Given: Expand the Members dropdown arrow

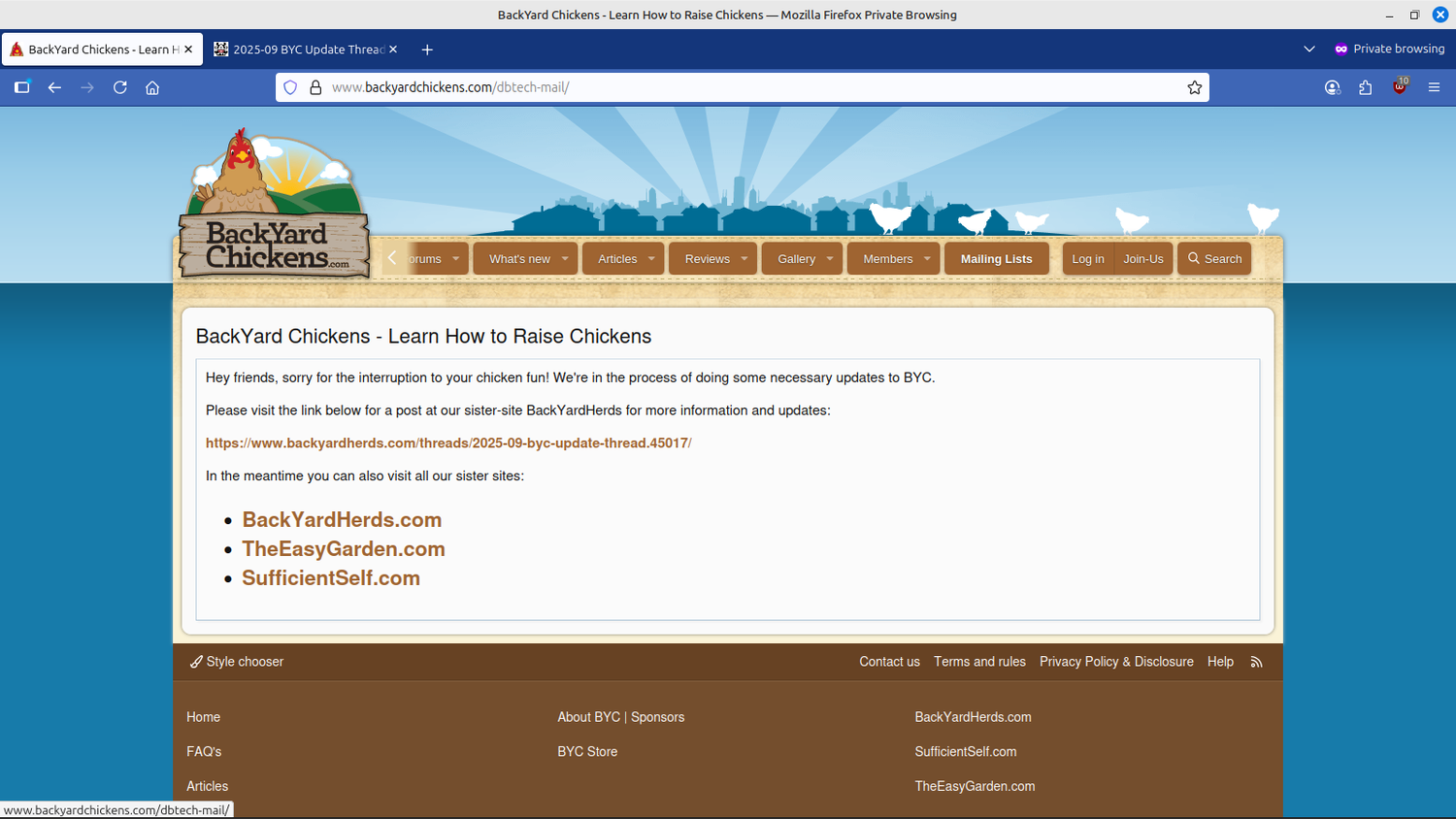Looking at the screenshot, I should (x=927, y=259).
